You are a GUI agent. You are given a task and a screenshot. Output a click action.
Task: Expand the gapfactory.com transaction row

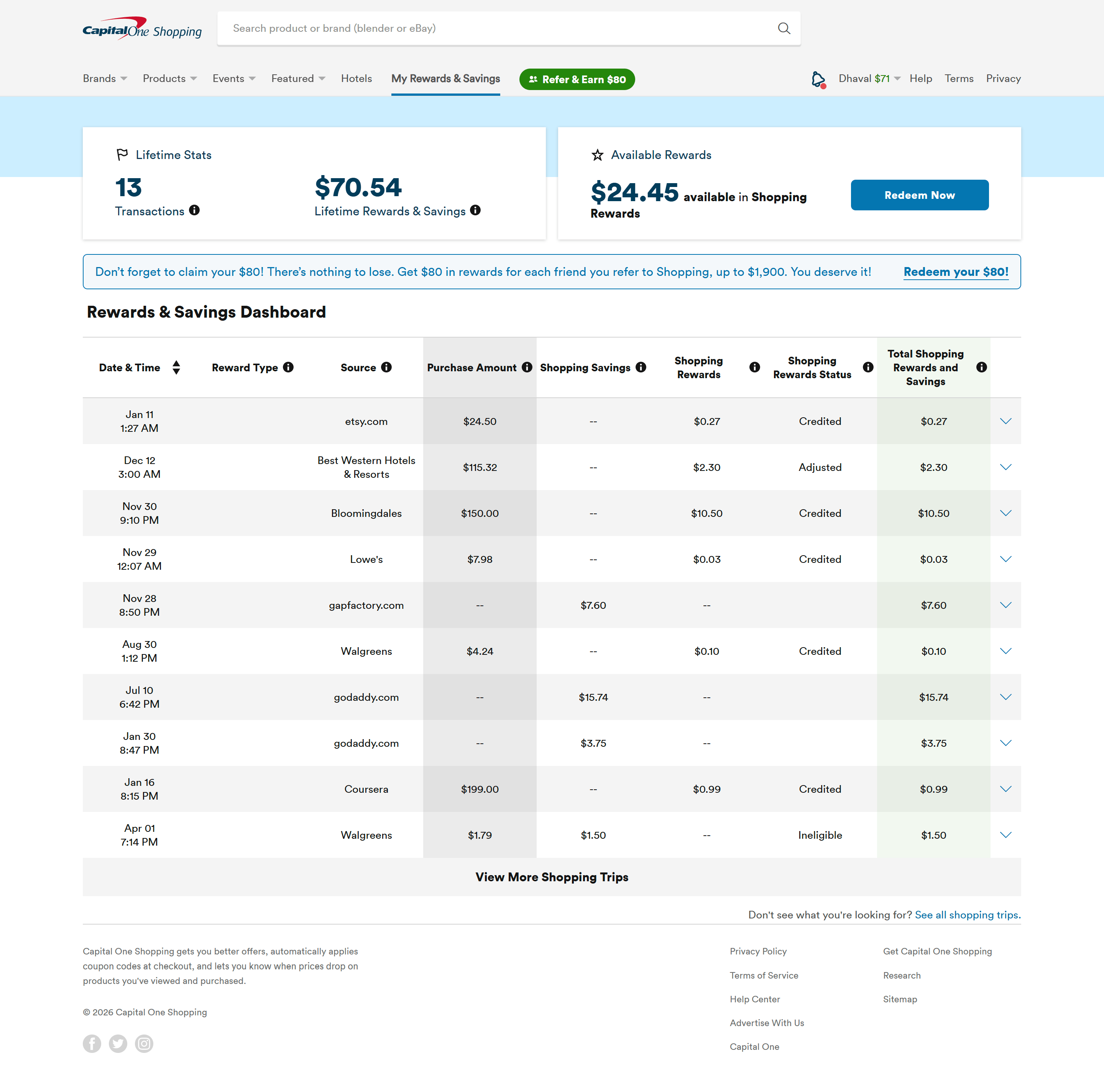coord(1006,605)
